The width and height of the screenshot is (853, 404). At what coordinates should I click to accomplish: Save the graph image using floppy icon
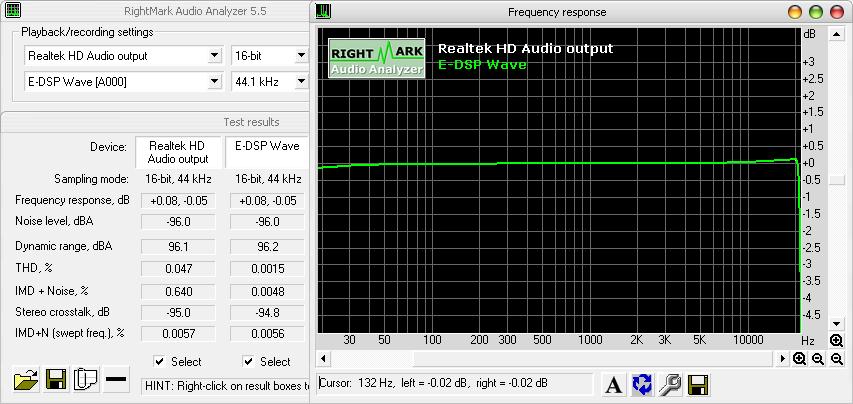pyautogui.click(x=698, y=385)
